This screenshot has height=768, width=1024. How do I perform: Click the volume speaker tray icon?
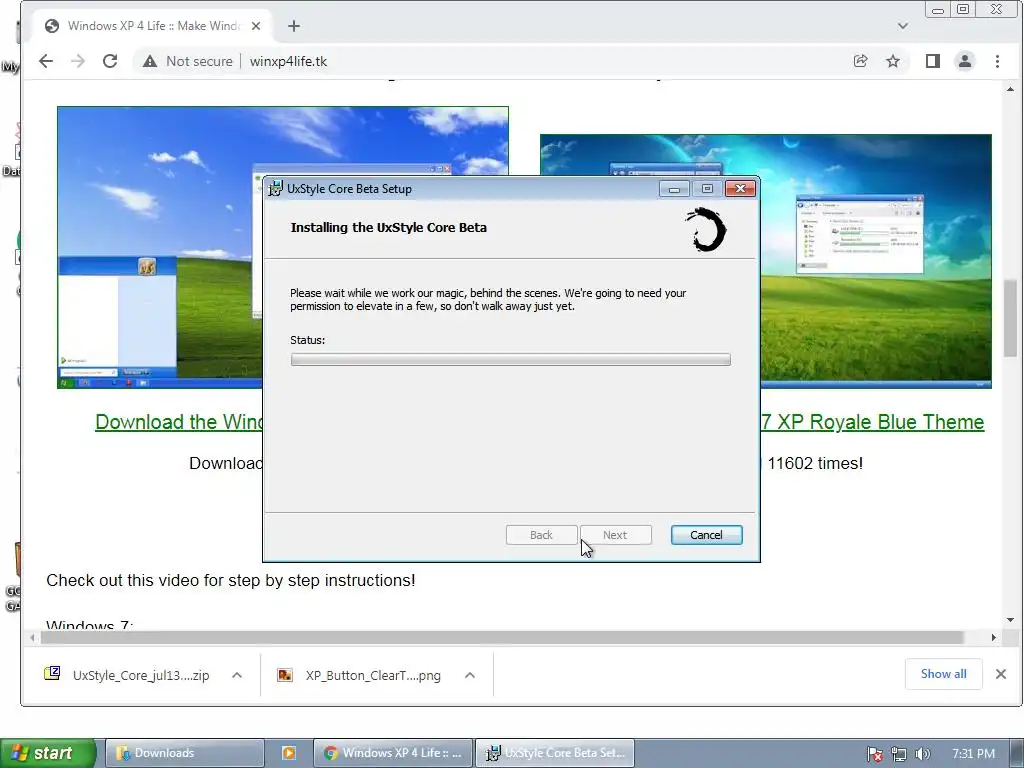pos(922,754)
